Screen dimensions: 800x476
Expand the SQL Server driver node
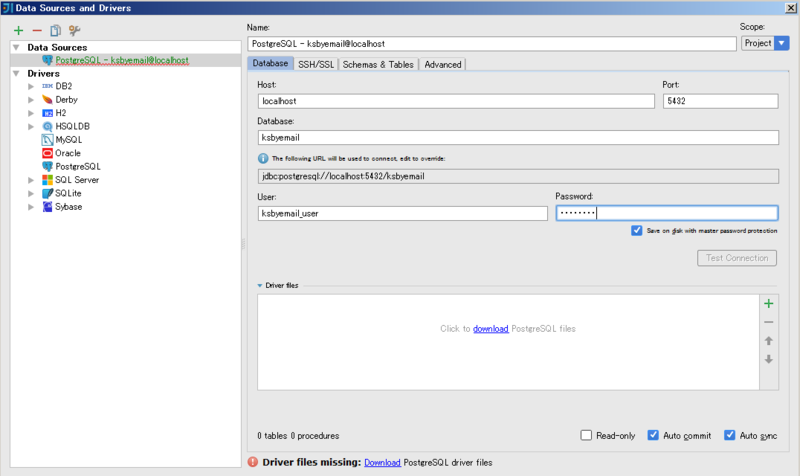click(x=31, y=180)
